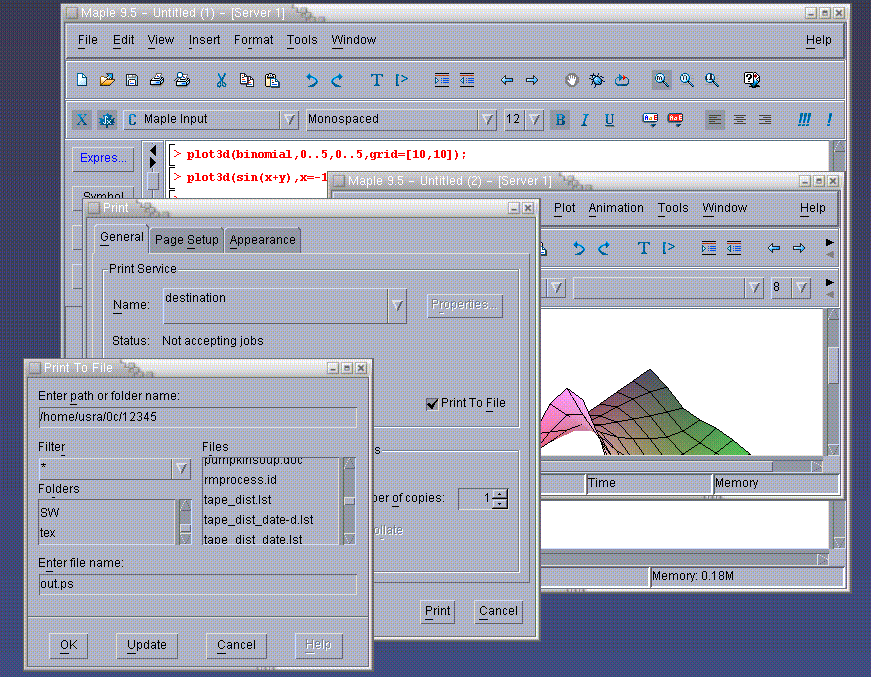The height and width of the screenshot is (677, 871).
Task: Set 100% zoom with first magnifier icon
Action: 661,80
